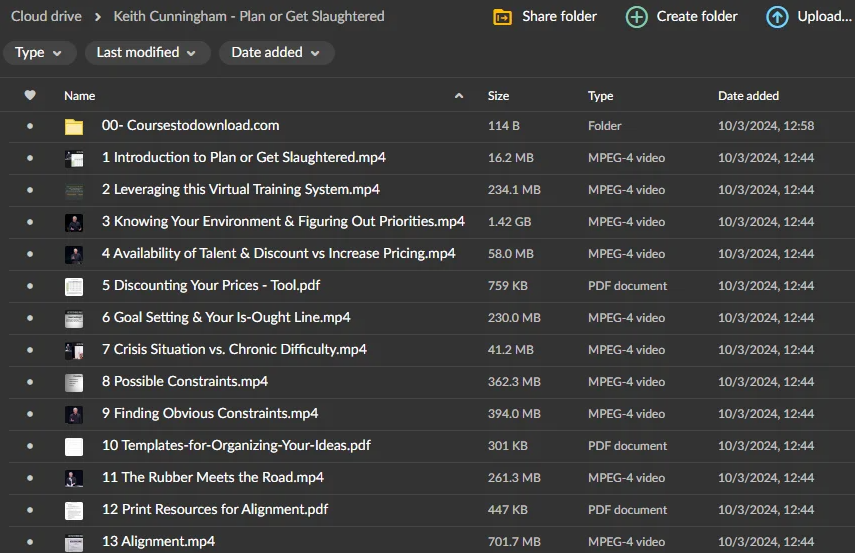
Task: Click the Templates-for-Organizing-Your-Ideas PDF file icon
Action: tap(74, 446)
